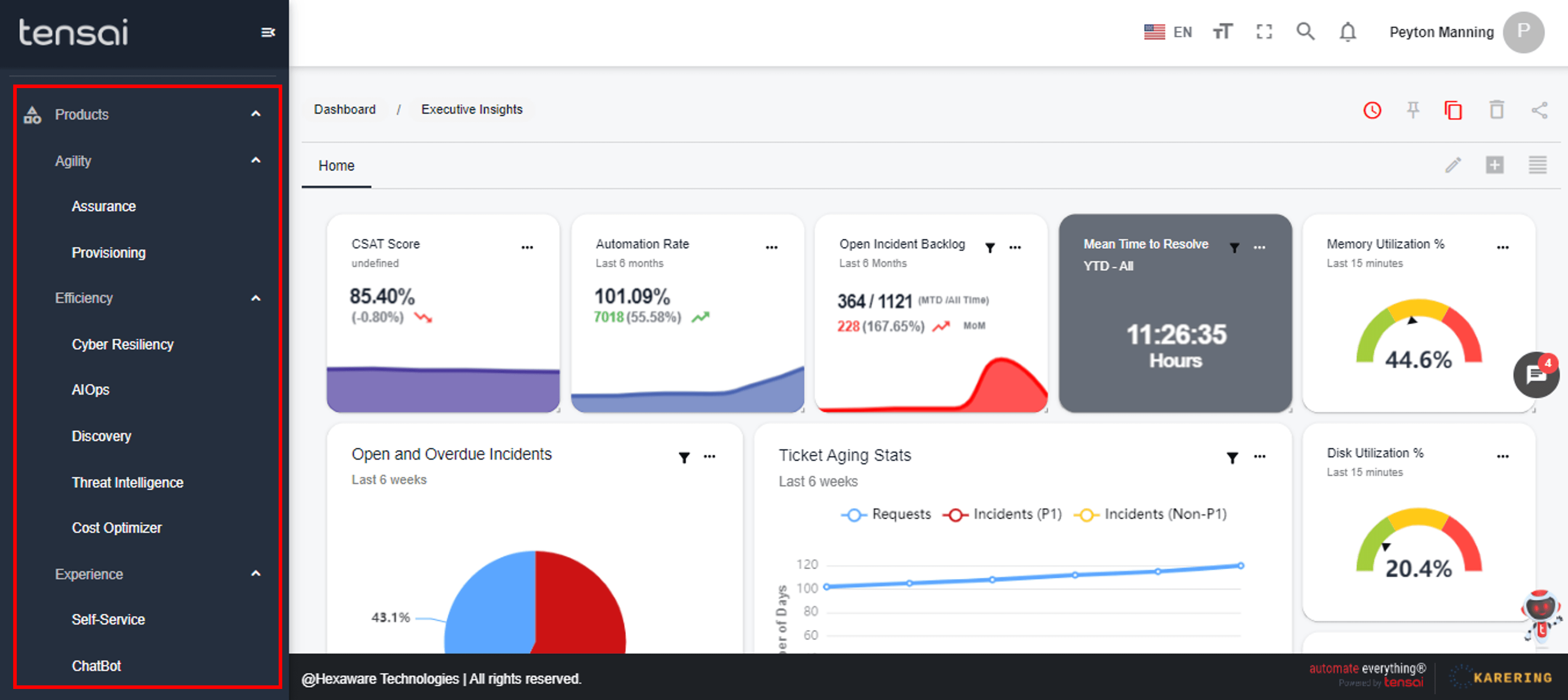Delete the dashboard with the trash icon
This screenshot has width=1568, height=700.
click(1496, 110)
